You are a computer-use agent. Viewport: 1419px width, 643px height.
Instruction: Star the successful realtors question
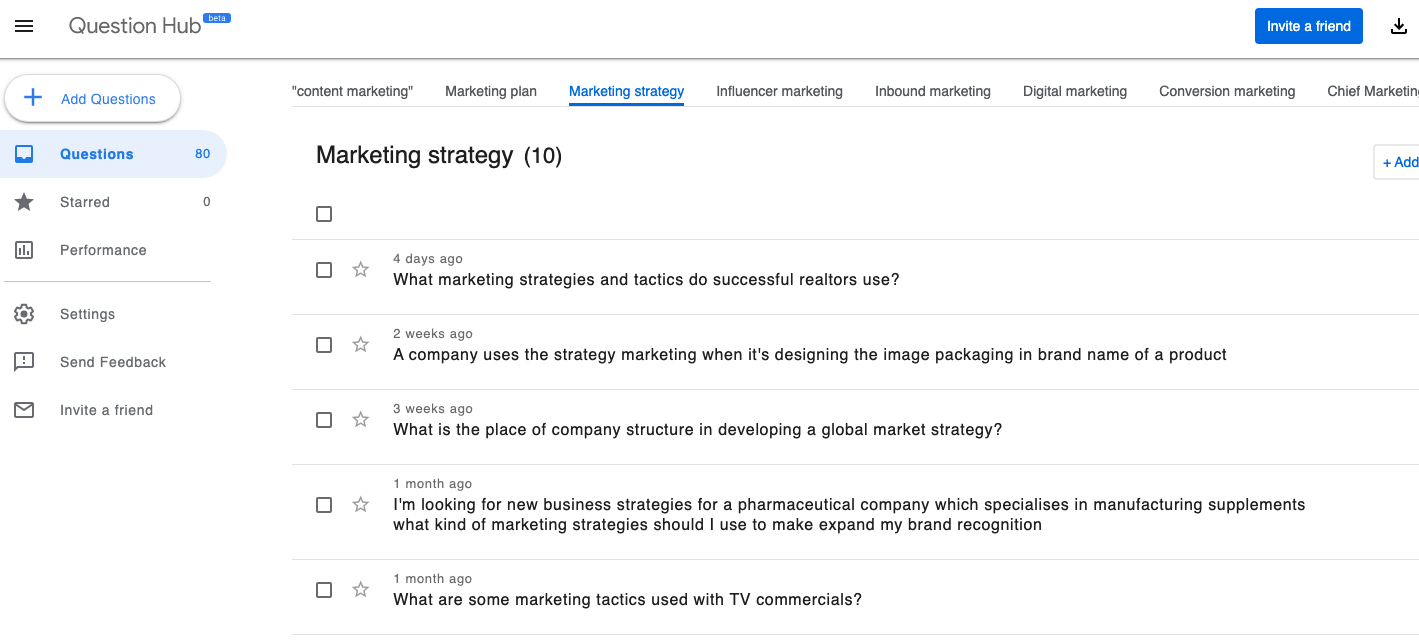pos(361,270)
